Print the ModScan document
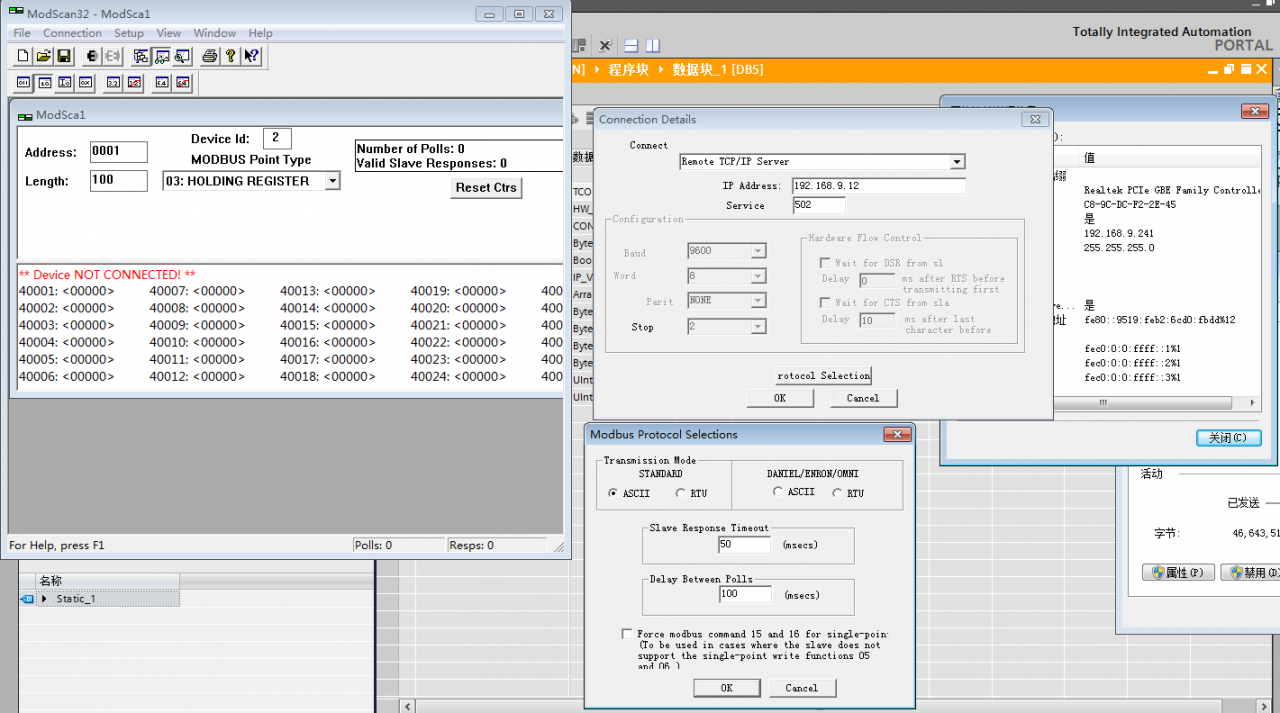The image size is (1280, 713). tap(210, 56)
